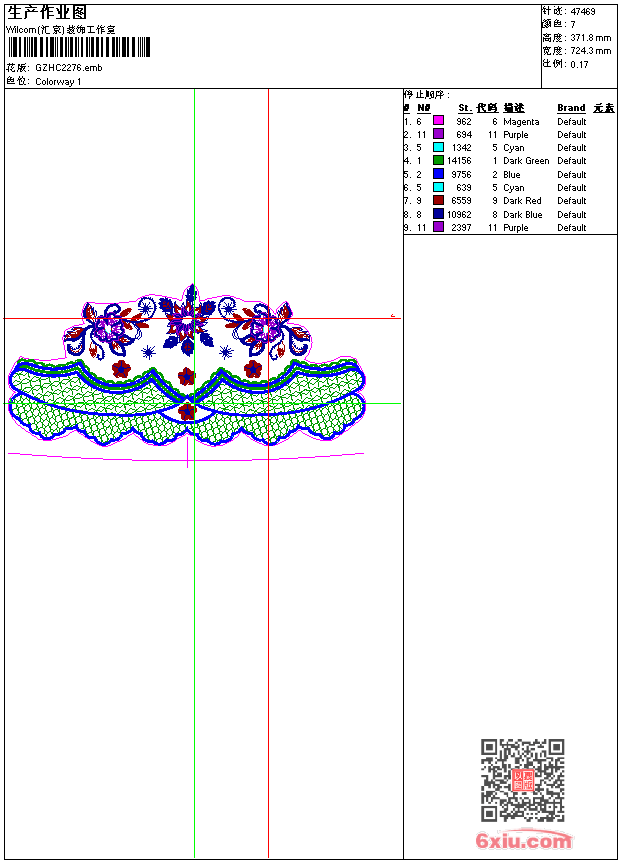
Task: Click the Brand column header
Action: [x=571, y=108]
